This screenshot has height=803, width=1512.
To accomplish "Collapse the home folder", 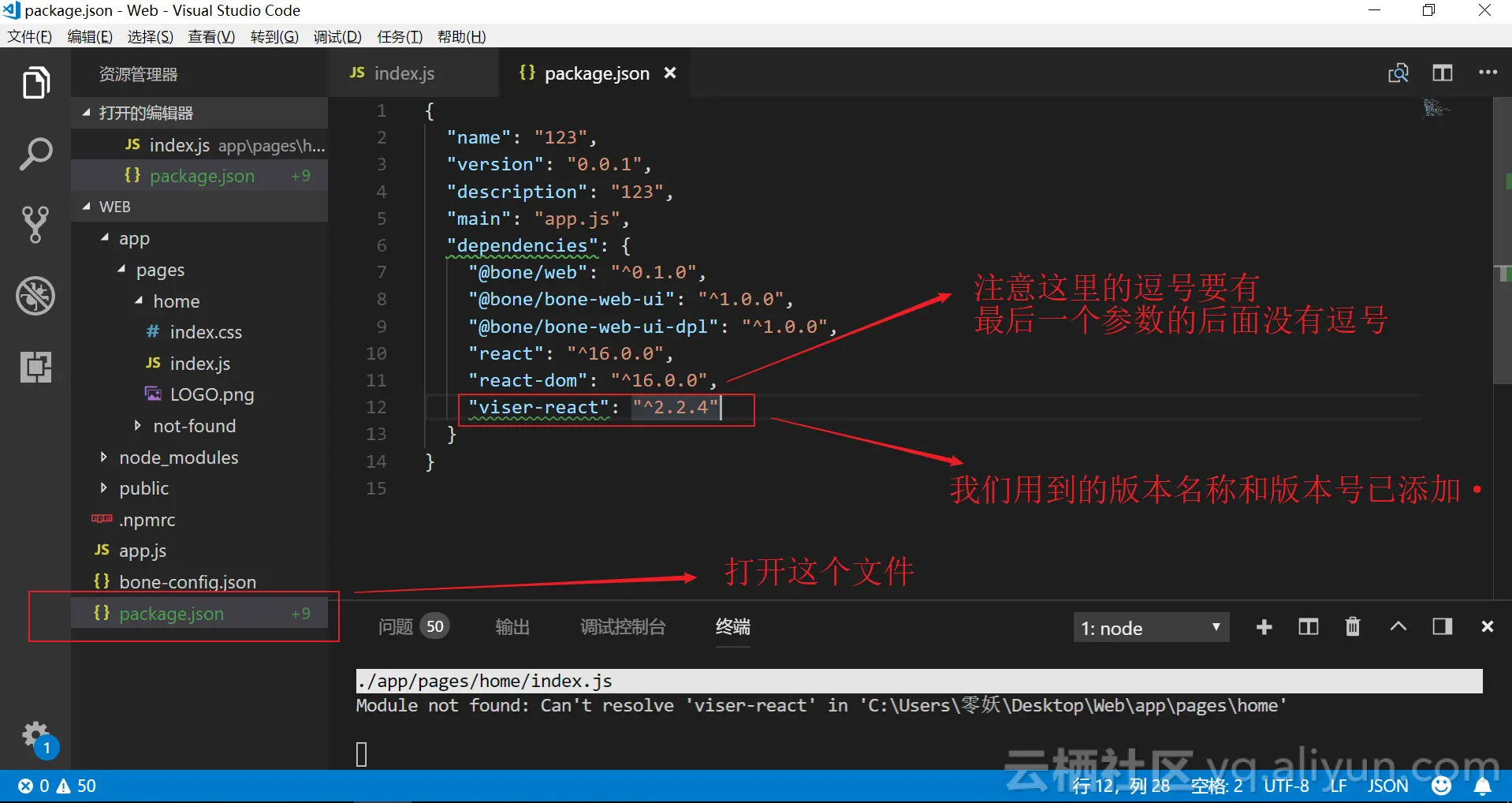I will pyautogui.click(x=139, y=301).
